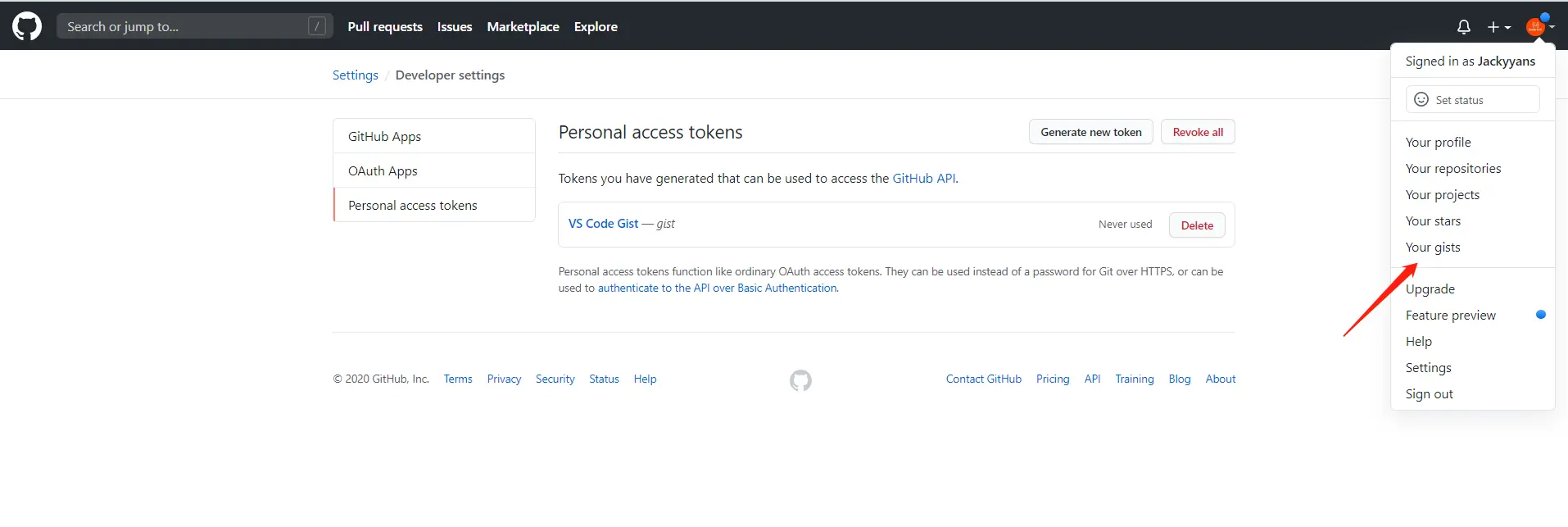The width and height of the screenshot is (1568, 527).
Task: Click the GitHub Octocat logo in header
Action: coord(27,26)
